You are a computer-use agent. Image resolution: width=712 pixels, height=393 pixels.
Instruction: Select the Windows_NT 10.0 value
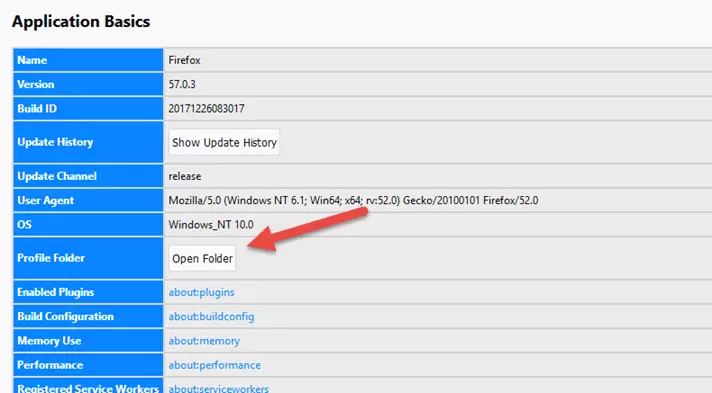click(211, 224)
